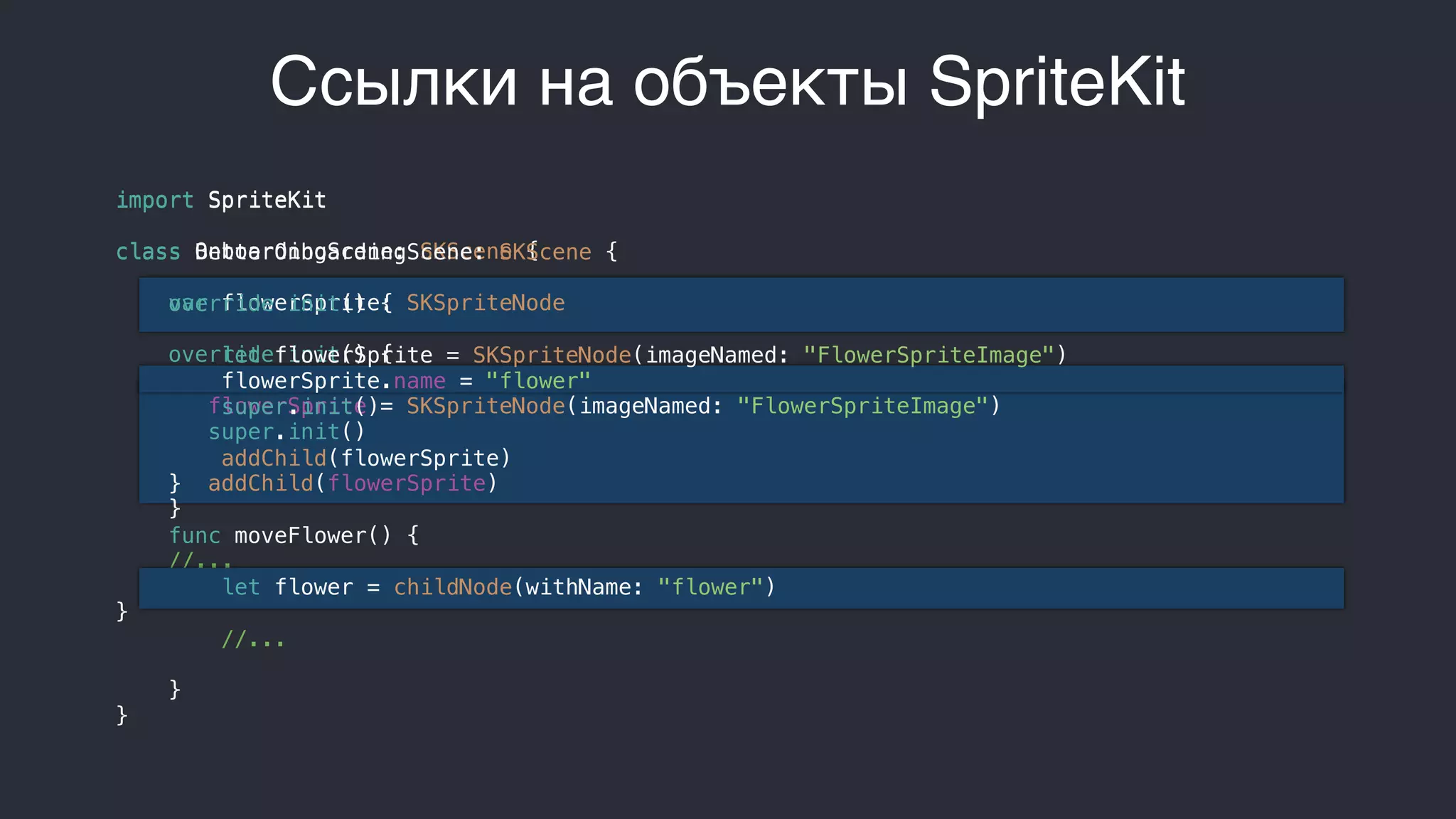Click the lower '//...' comment line

253,639
